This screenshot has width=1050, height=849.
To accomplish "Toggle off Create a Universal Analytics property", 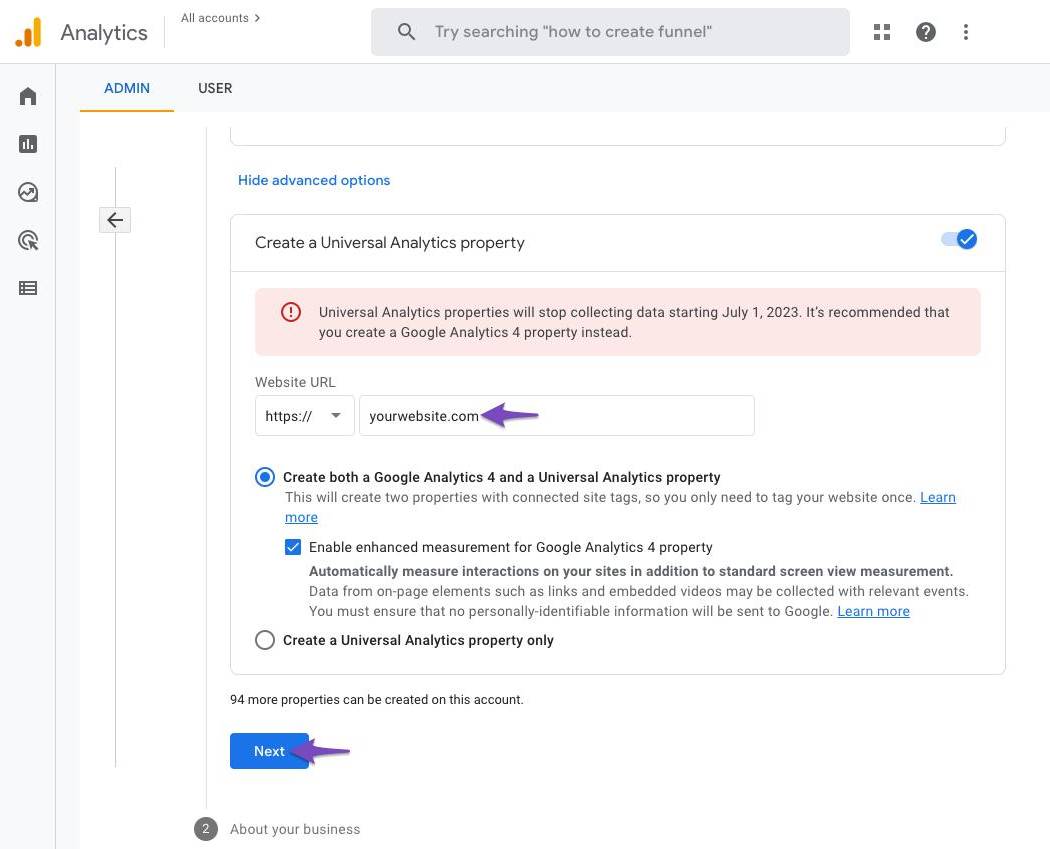I will click(x=959, y=240).
